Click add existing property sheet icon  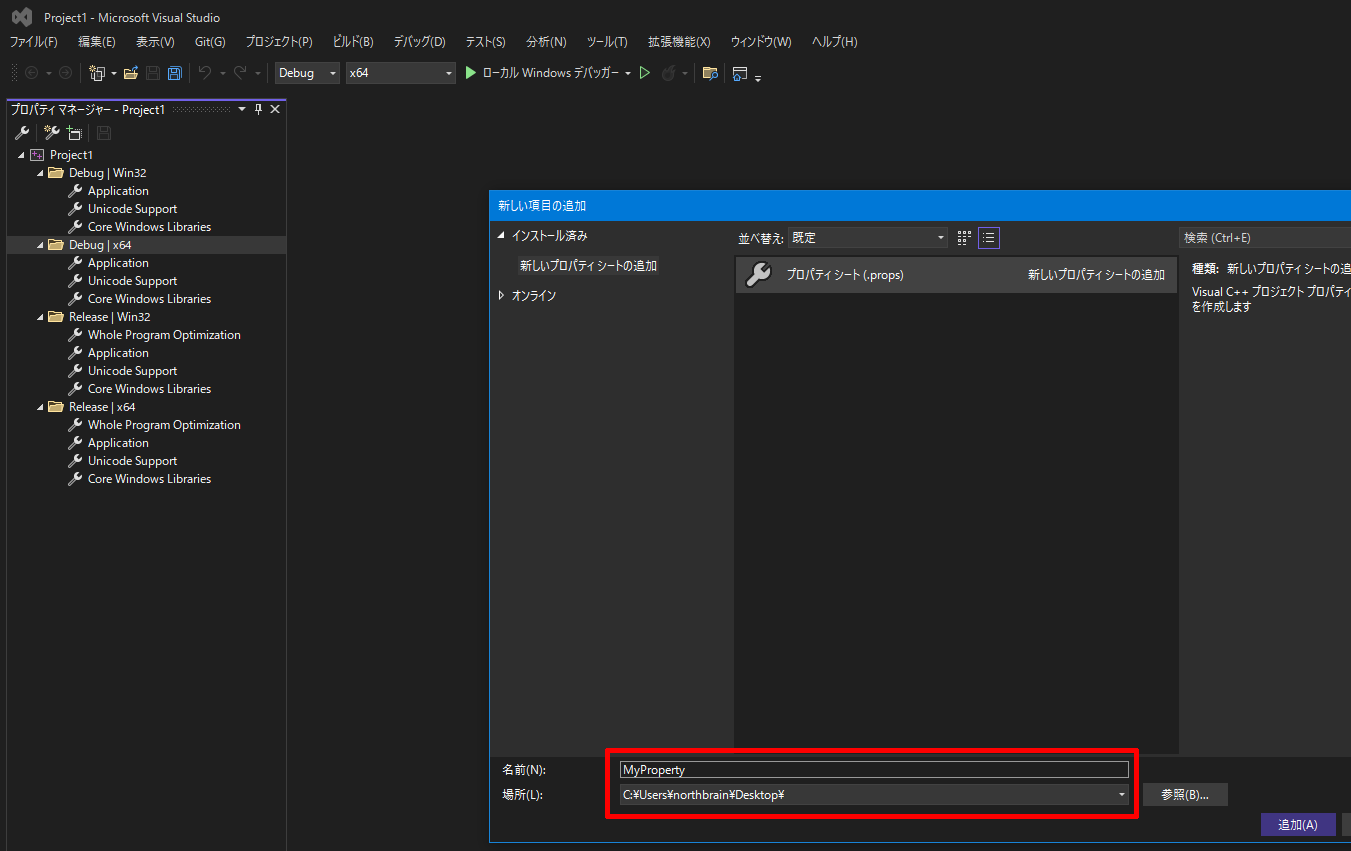(x=74, y=132)
